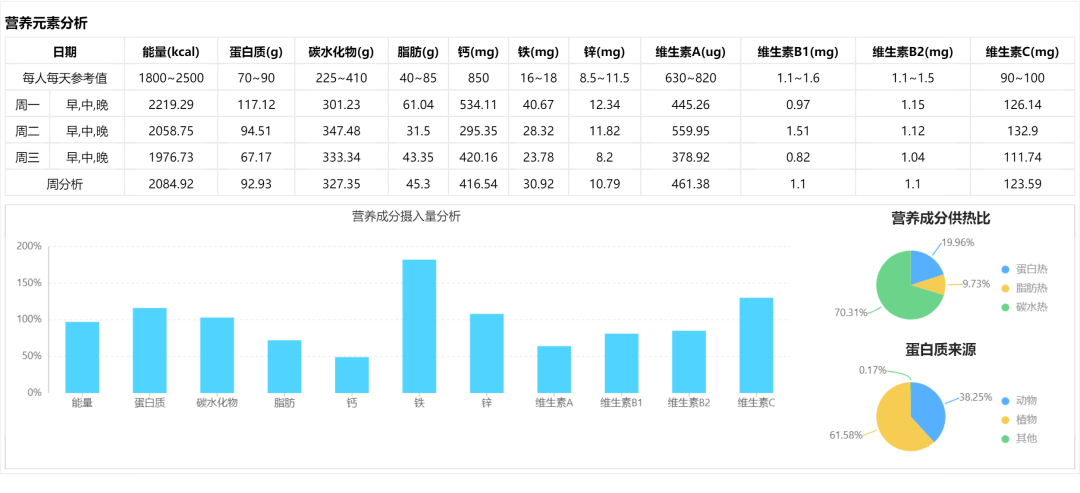This screenshot has height=493, width=1080.
Task: Click the 周一 row label
Action: [x=28, y=105]
